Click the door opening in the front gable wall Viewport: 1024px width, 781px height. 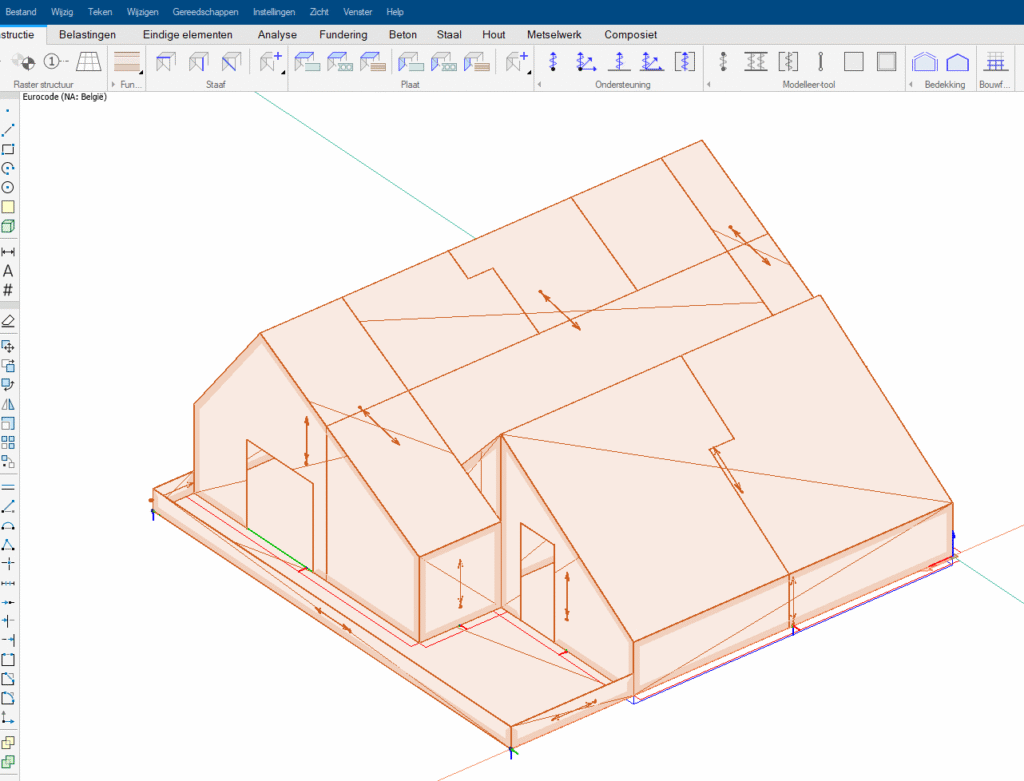click(x=280, y=510)
